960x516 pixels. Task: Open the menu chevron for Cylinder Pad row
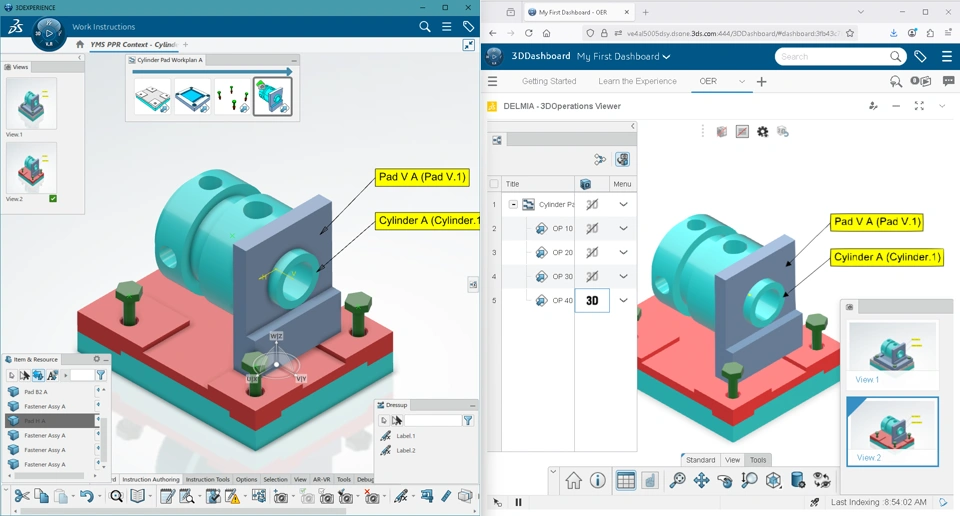[x=623, y=204]
